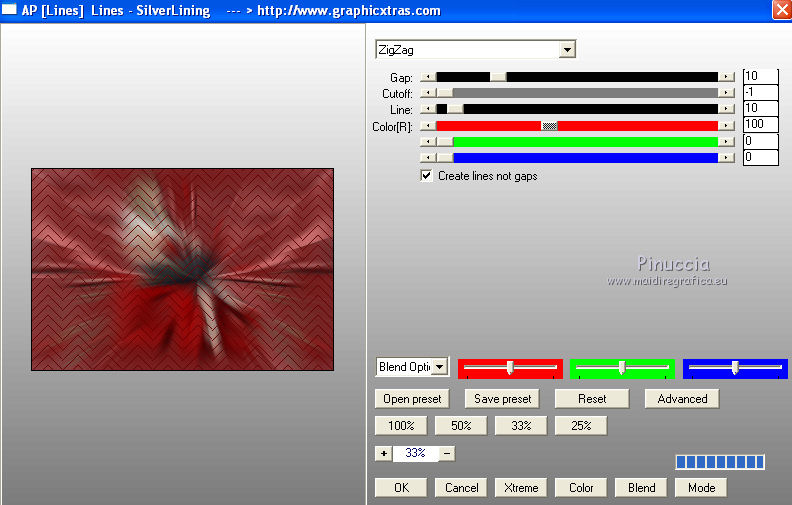Click the green value field showing 0
The width and height of the screenshot is (792, 505).
pyautogui.click(x=760, y=141)
